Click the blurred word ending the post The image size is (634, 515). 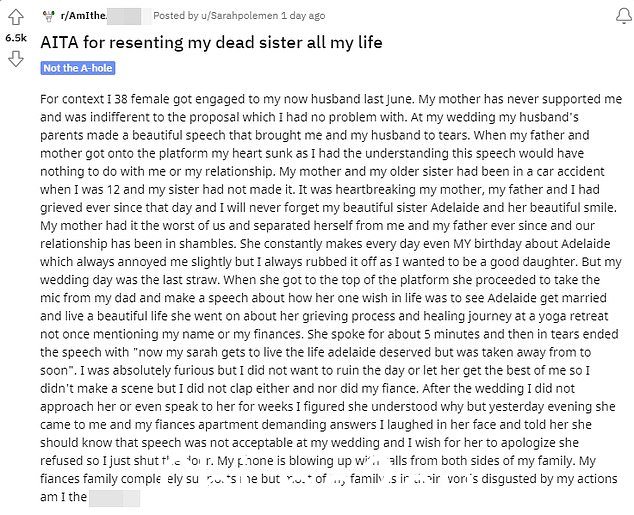[x=114, y=498]
